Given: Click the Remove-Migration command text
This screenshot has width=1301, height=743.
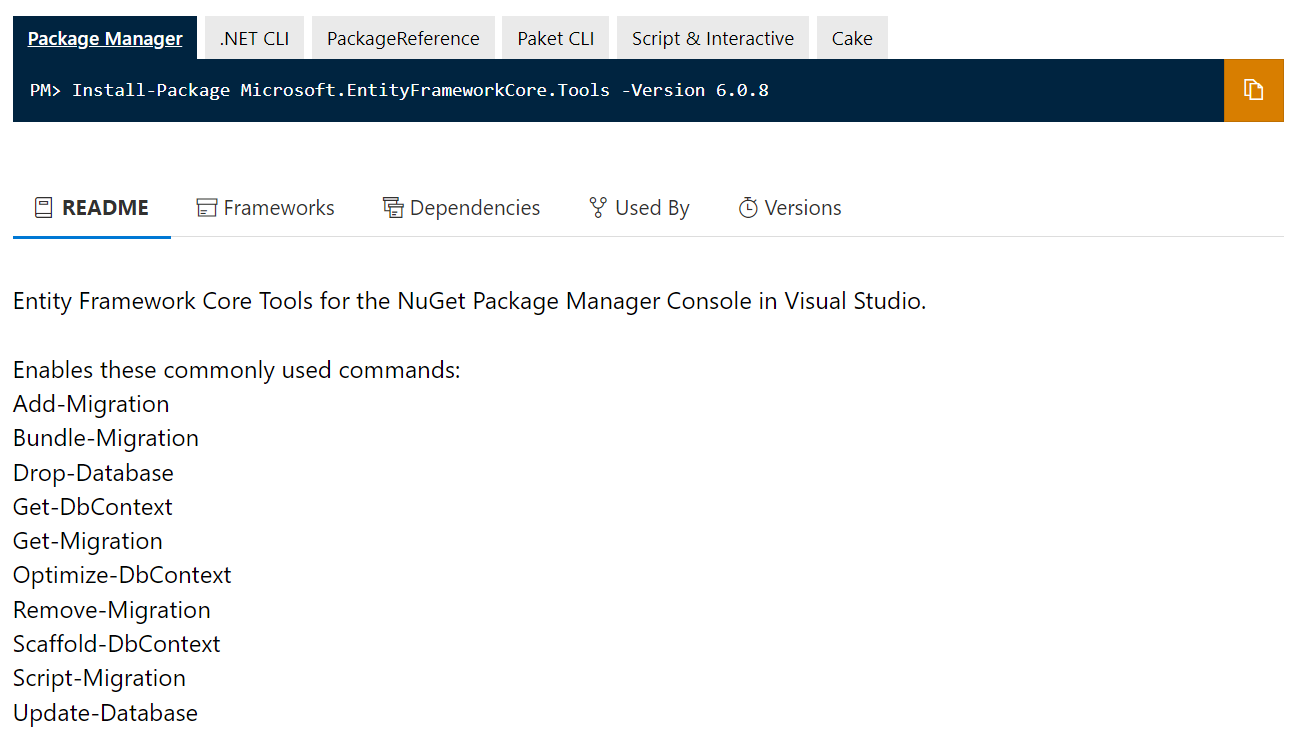Looking at the screenshot, I should click(x=112, y=610).
